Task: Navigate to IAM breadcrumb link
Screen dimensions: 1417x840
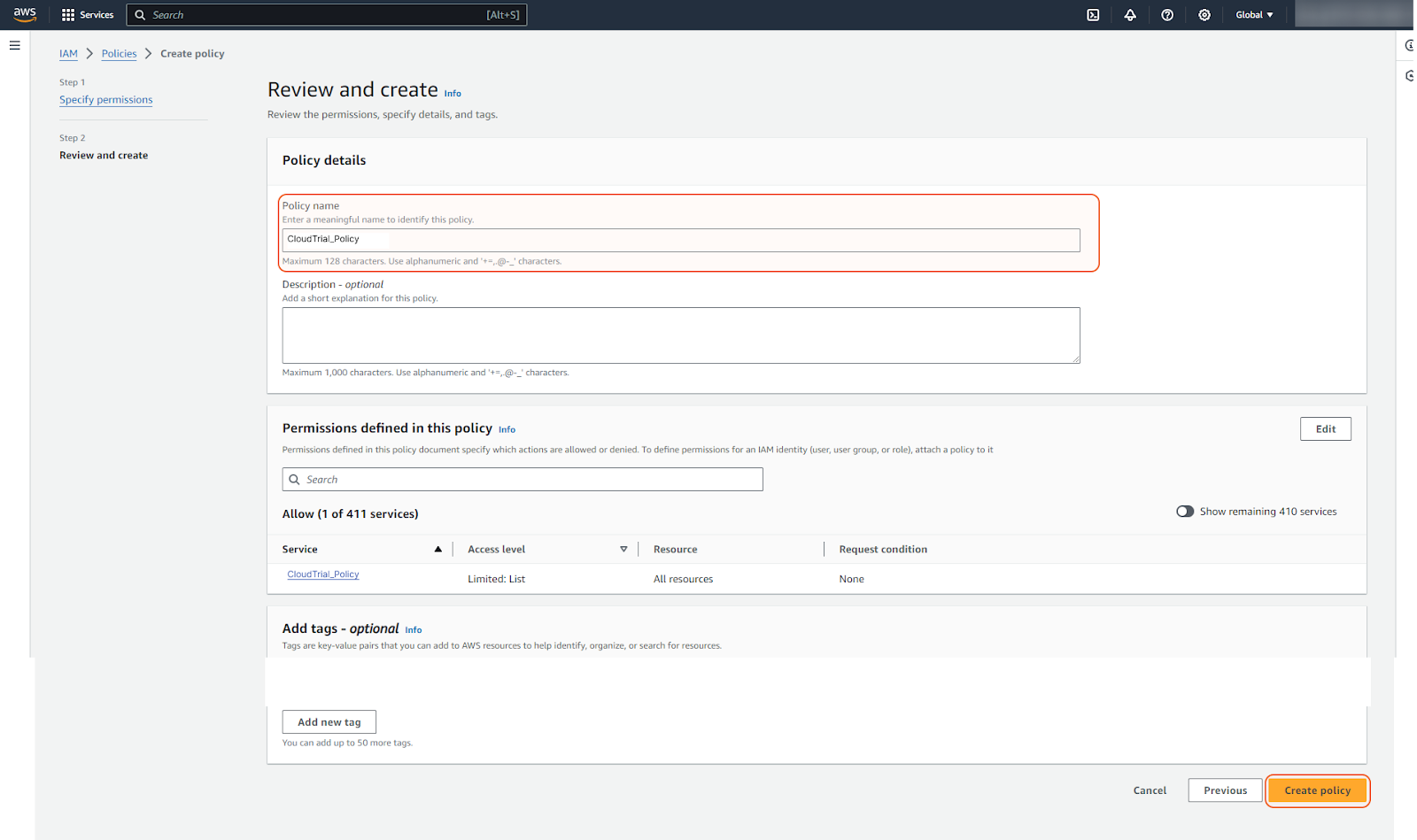Action: 68,54
